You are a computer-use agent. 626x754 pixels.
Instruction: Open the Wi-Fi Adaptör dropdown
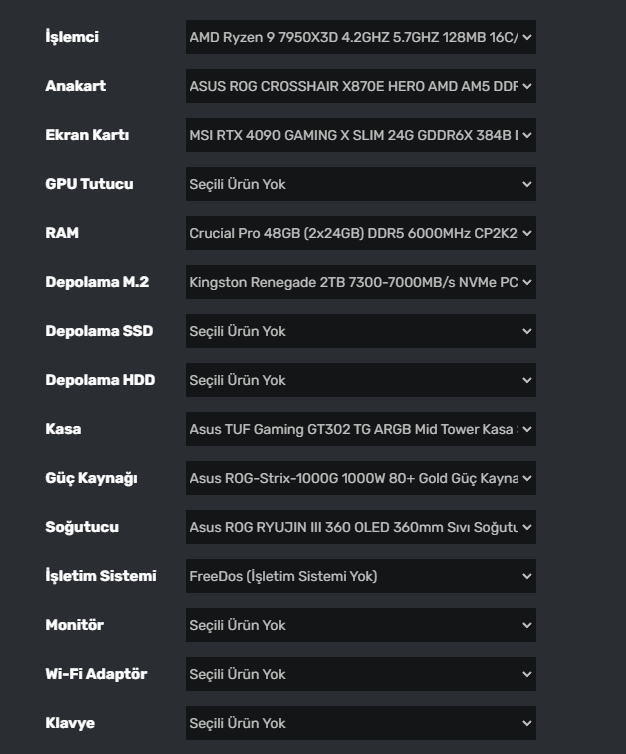point(360,675)
